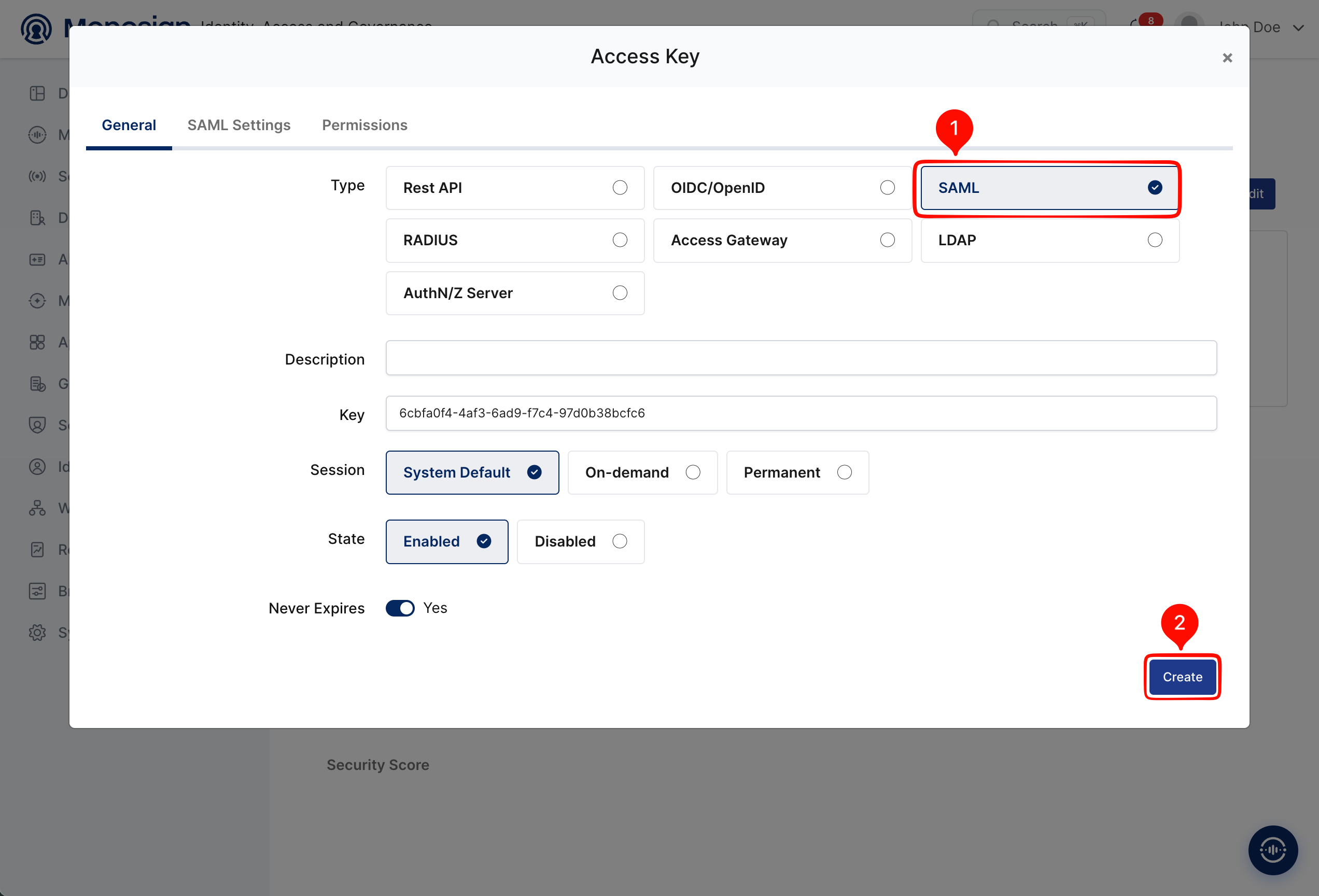Click the Monosign logo icon
Screen dimensions: 1319x896
[x=36, y=29]
